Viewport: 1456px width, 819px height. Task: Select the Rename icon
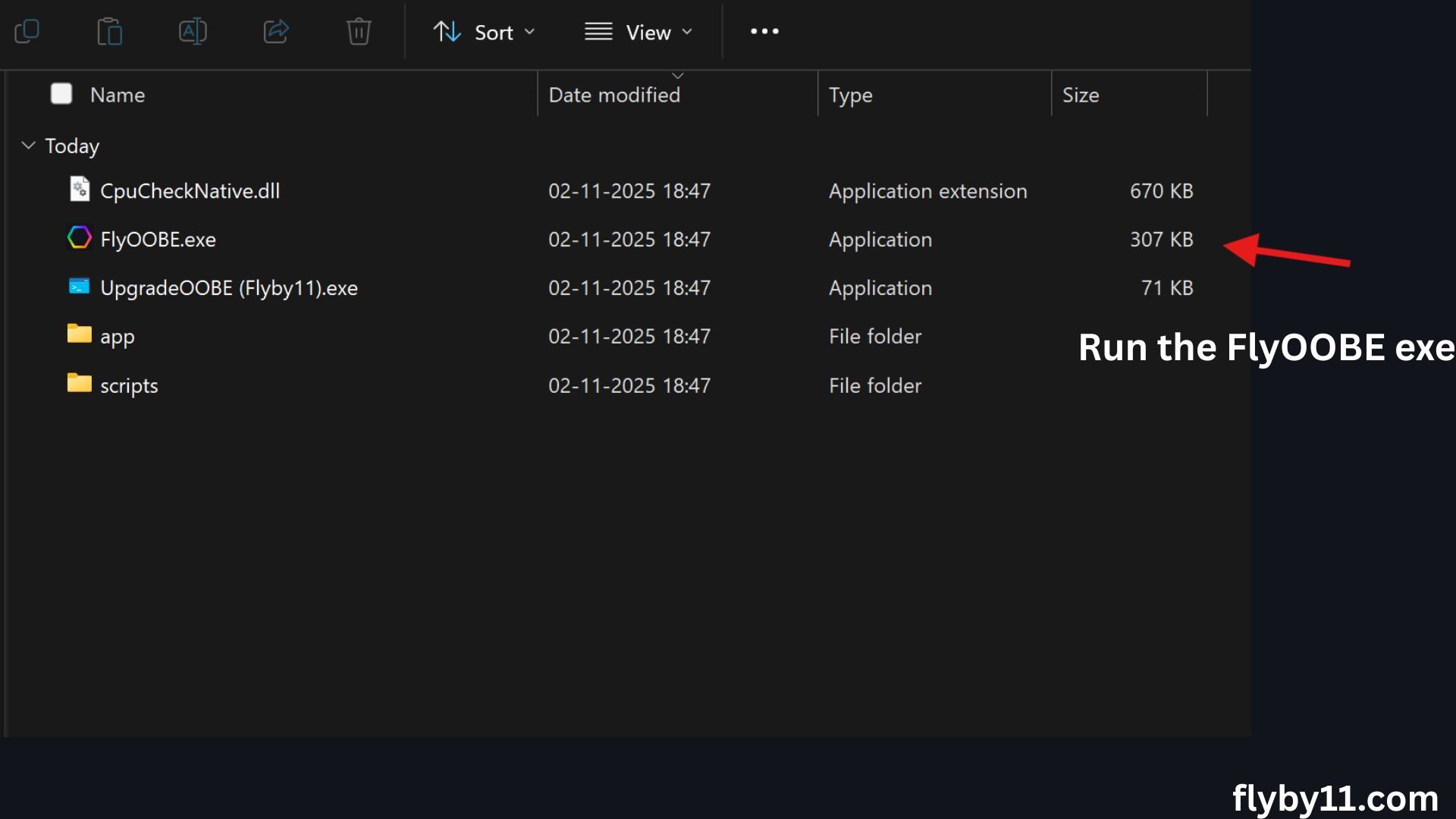pyautogui.click(x=193, y=32)
